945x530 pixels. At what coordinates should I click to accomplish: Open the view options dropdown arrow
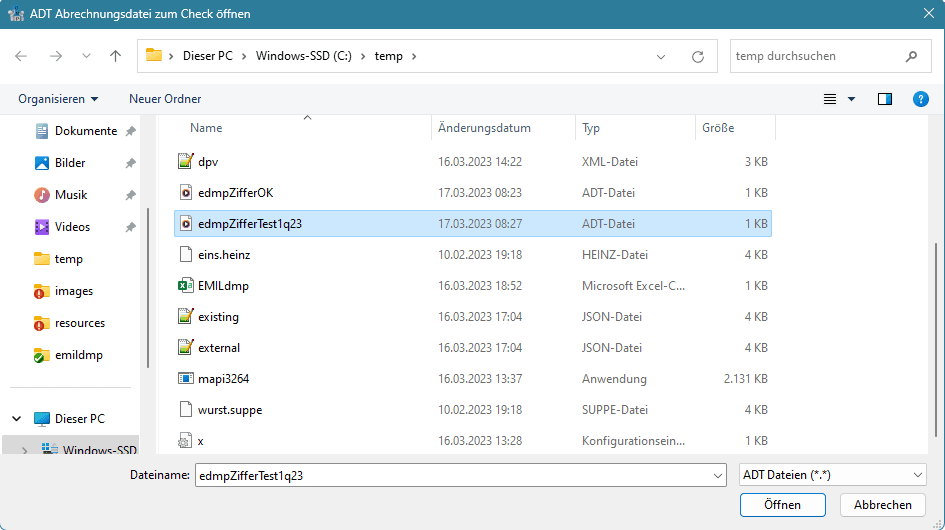pyautogui.click(x=852, y=99)
